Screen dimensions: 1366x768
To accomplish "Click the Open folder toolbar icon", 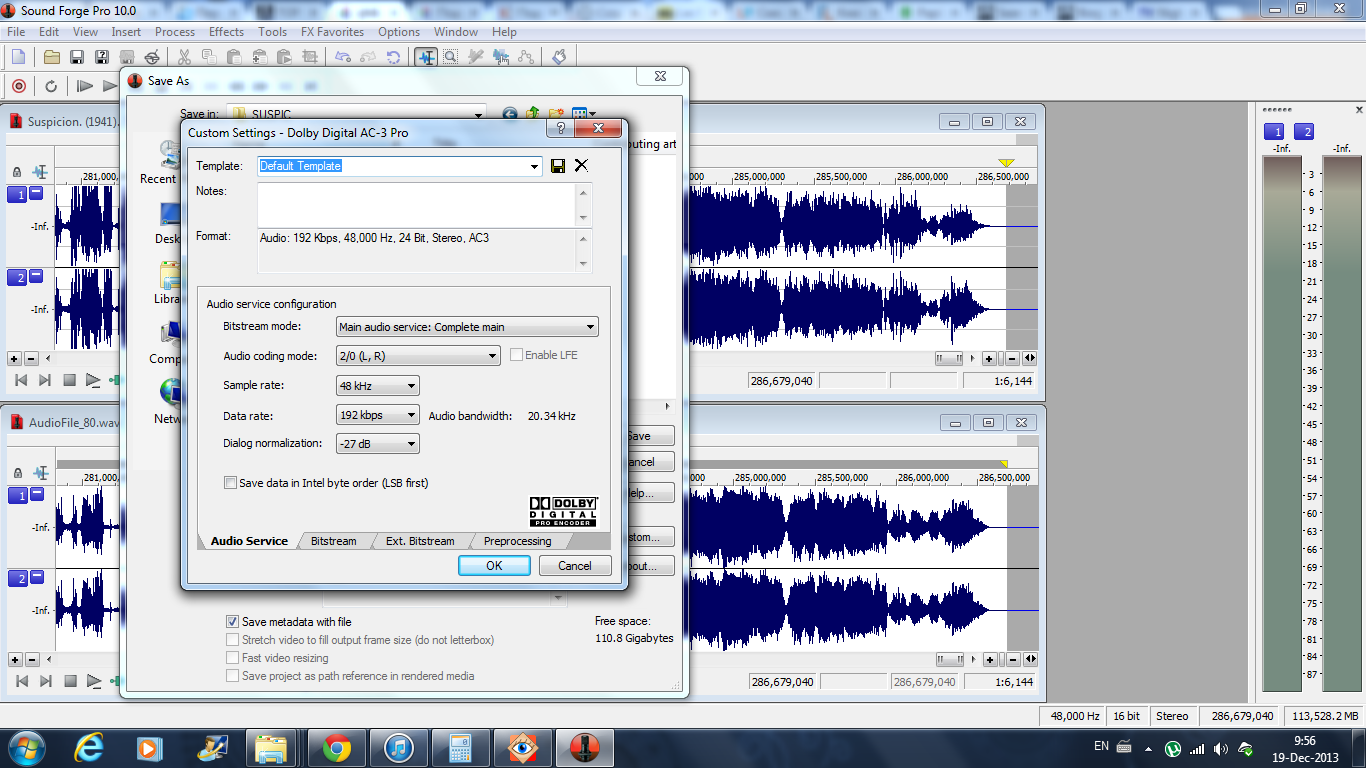I will 51,57.
